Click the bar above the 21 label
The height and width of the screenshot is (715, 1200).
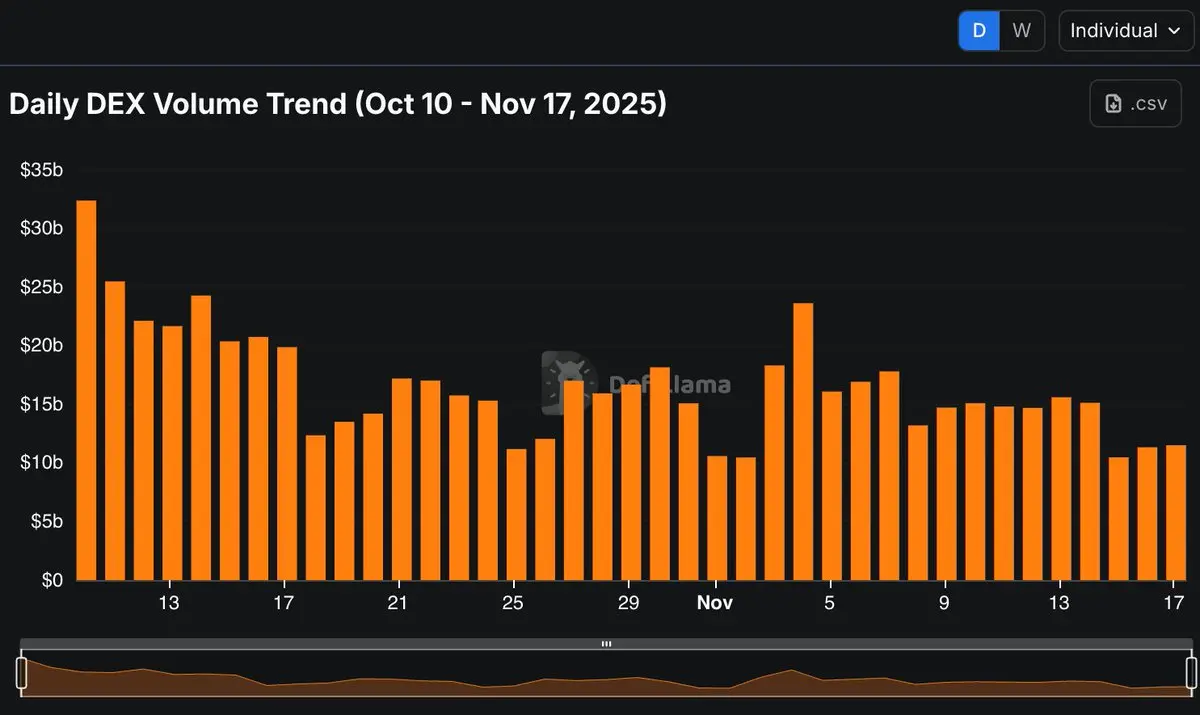[x=401, y=479]
